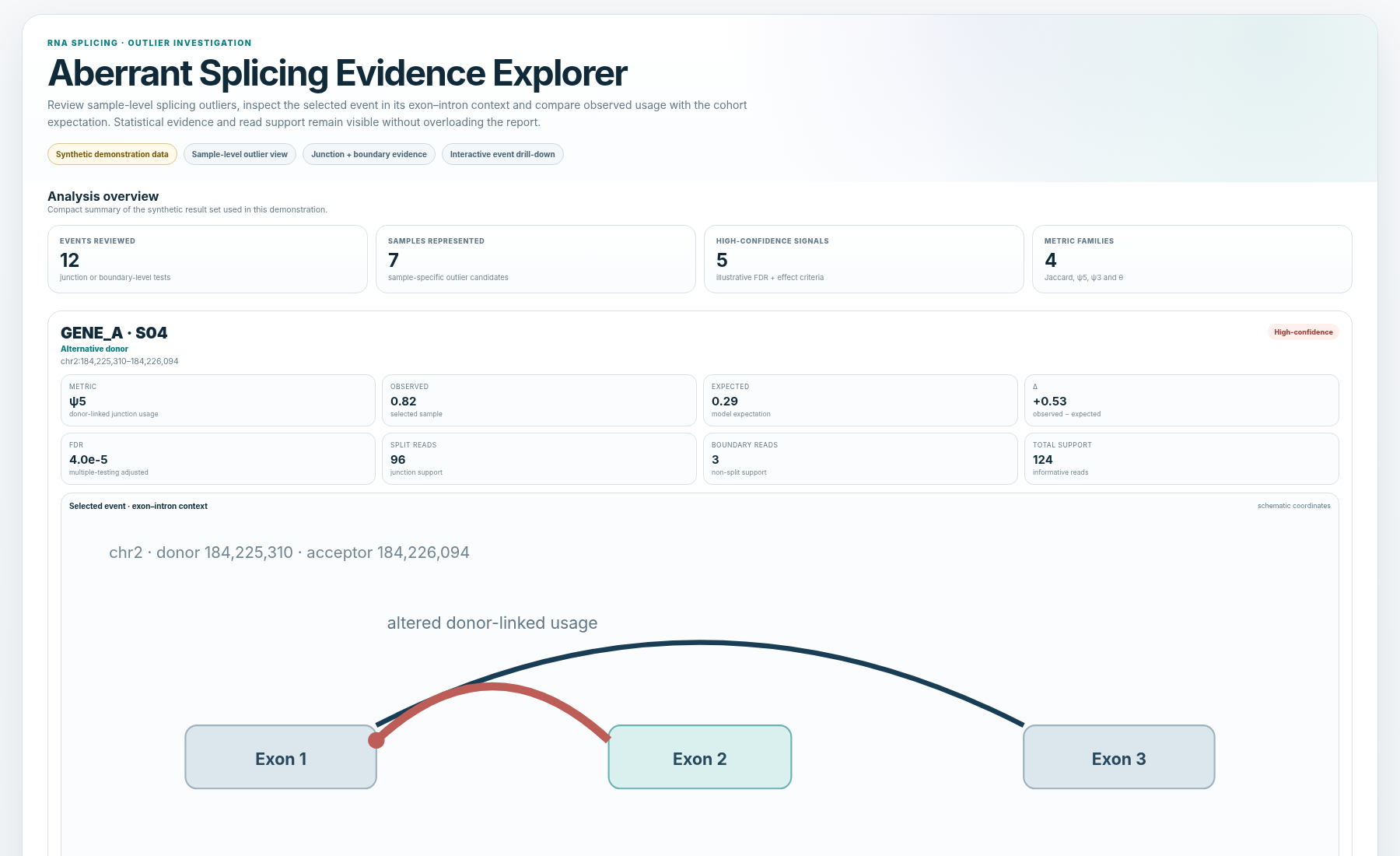This screenshot has height=856, width=1400.
Task: Click the GENE_A · S04 heading
Action: (114, 333)
